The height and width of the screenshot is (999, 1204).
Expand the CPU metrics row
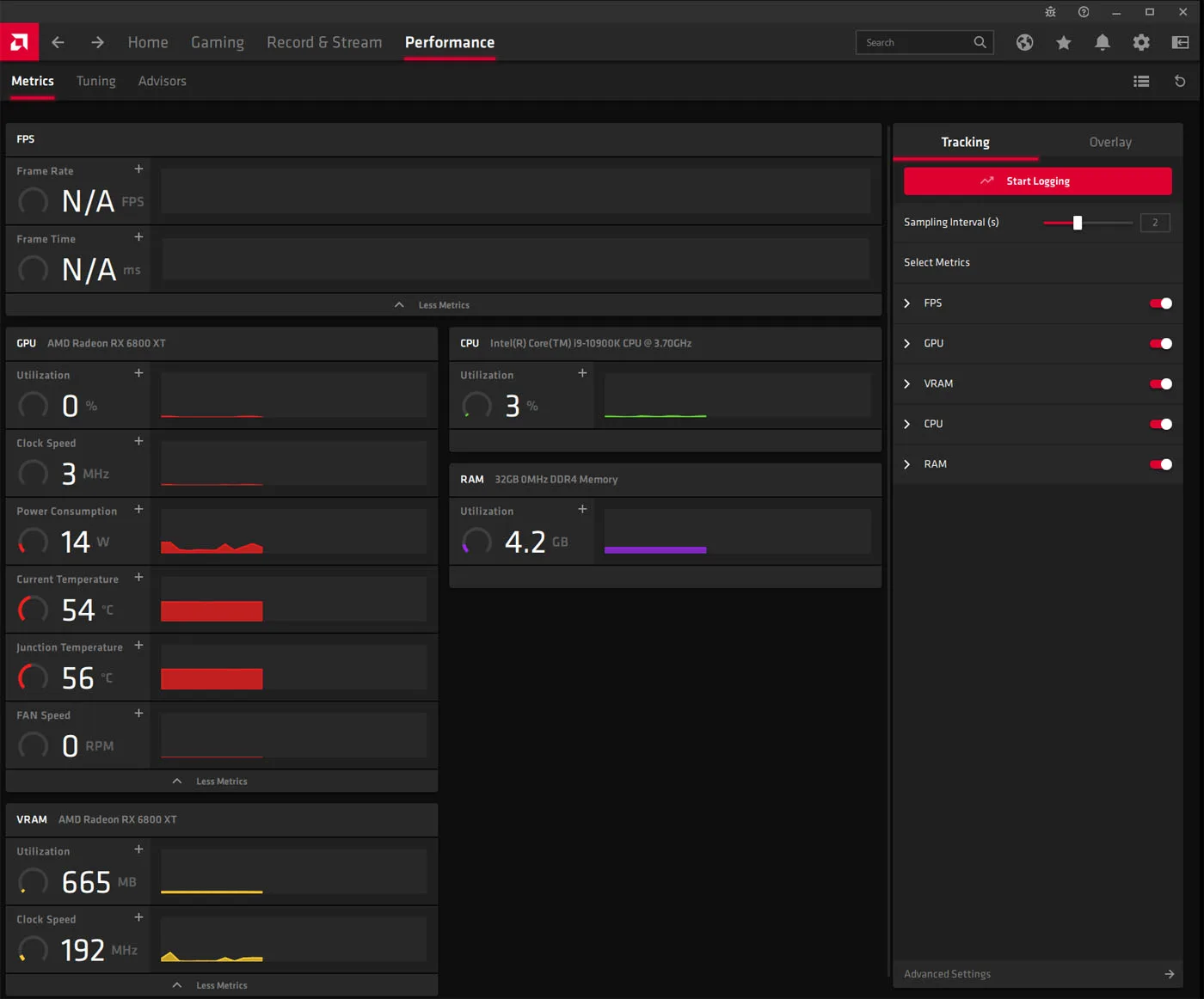[x=906, y=424]
